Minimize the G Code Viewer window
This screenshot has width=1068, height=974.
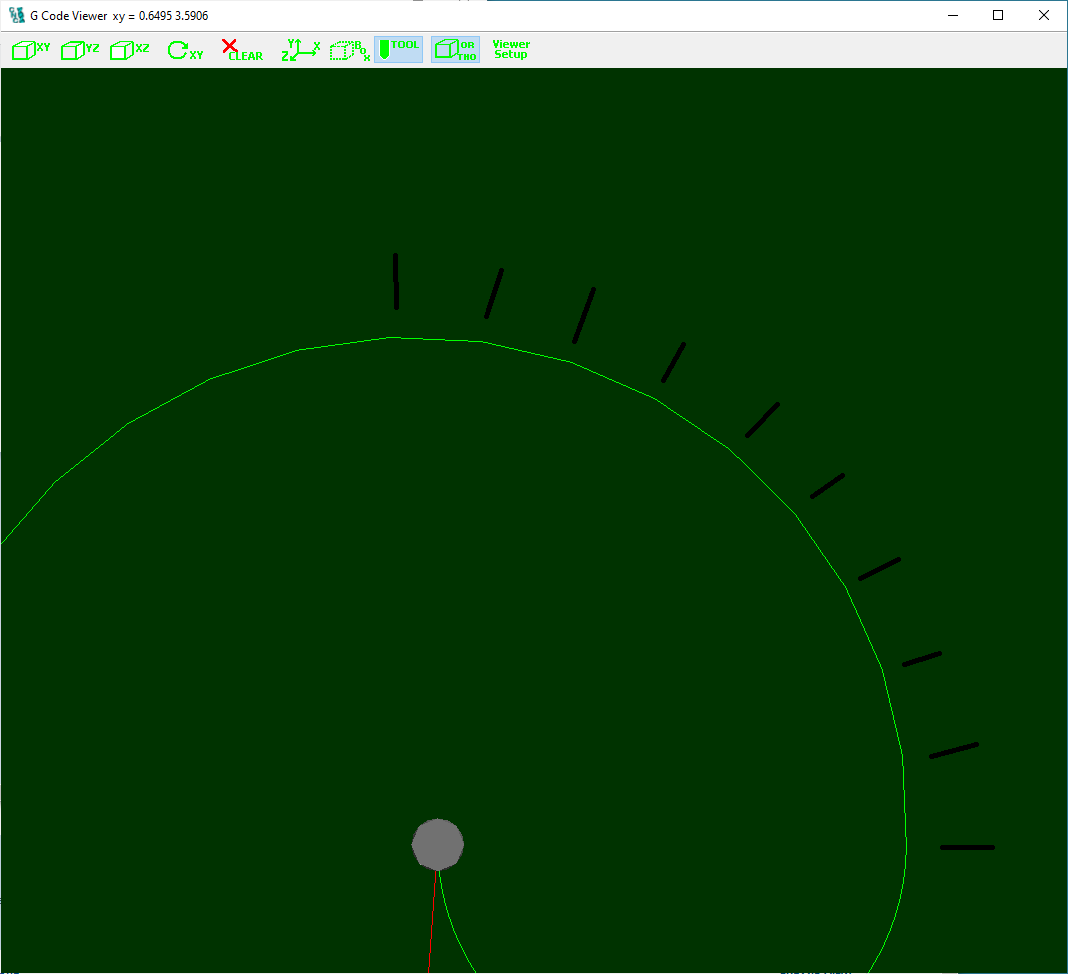pyautogui.click(x=952, y=15)
